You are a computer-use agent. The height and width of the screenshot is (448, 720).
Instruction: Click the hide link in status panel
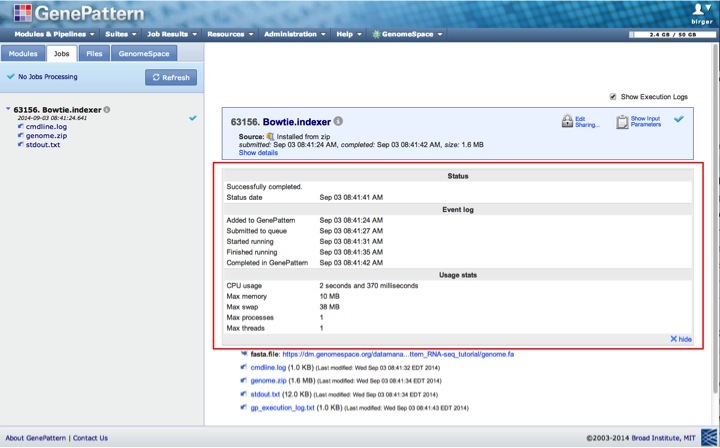pyautogui.click(x=681, y=339)
